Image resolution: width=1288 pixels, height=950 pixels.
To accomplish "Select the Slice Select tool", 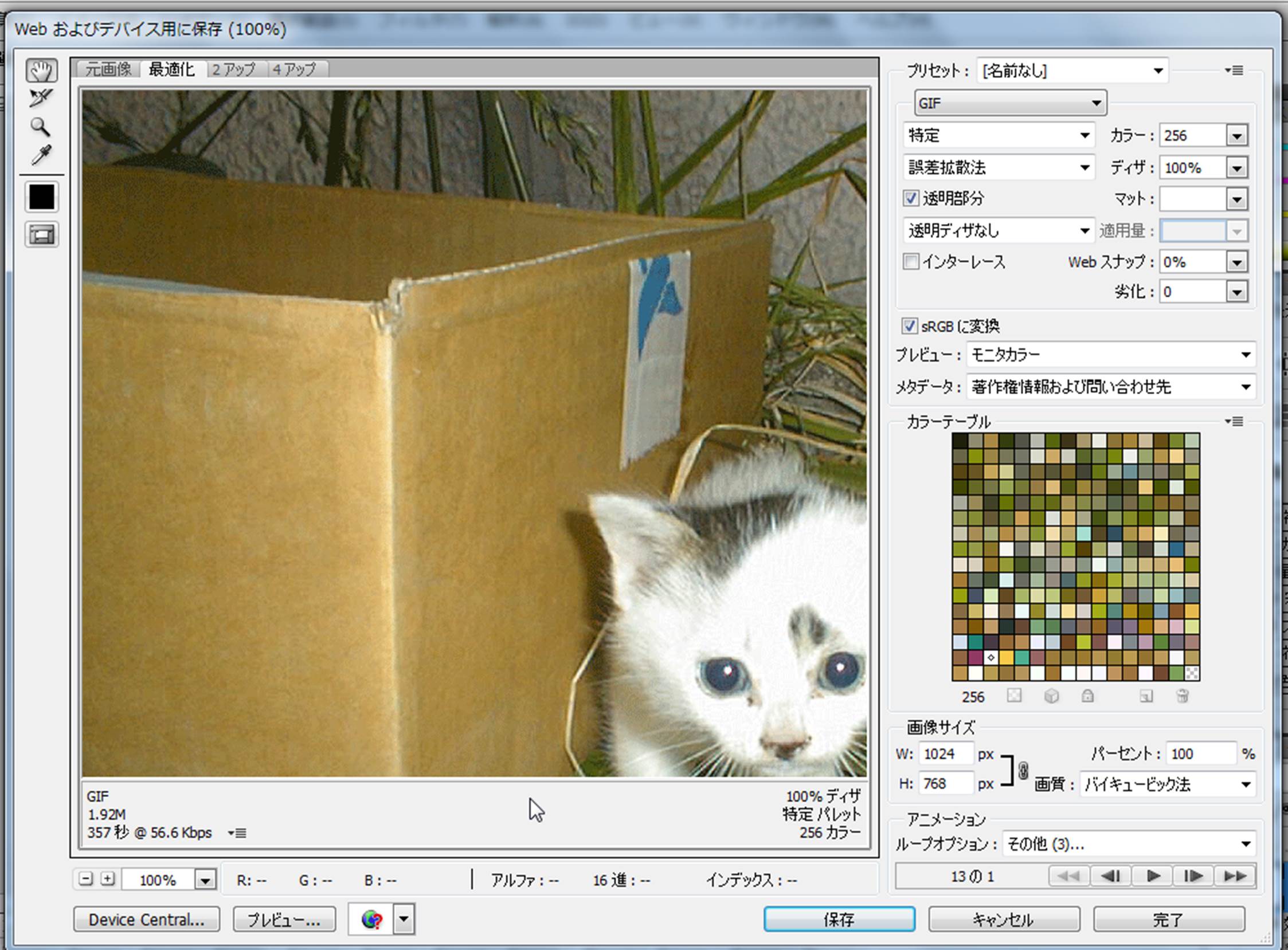I will (41, 99).
